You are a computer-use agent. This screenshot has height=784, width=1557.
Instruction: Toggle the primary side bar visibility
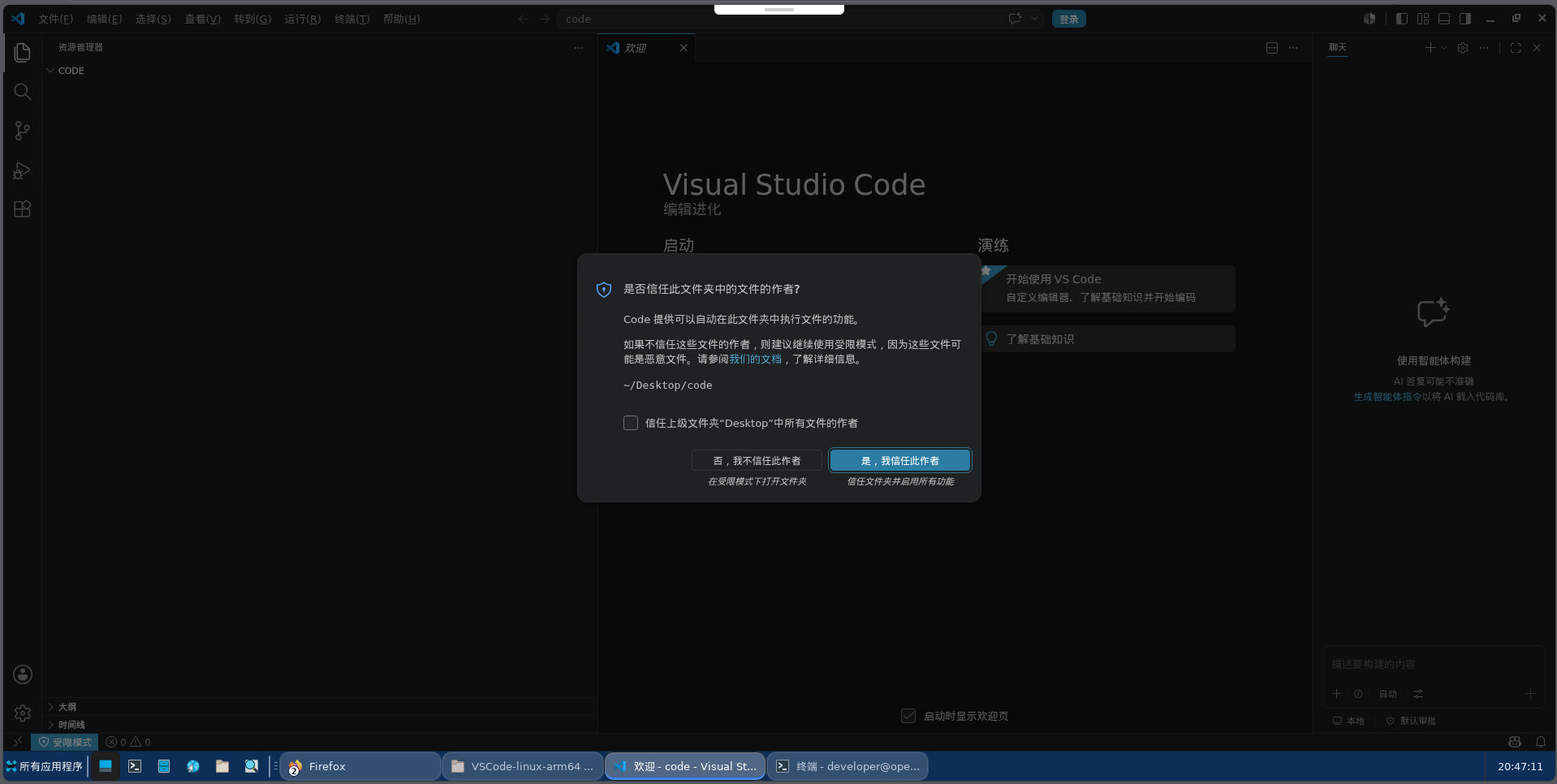coord(1402,19)
